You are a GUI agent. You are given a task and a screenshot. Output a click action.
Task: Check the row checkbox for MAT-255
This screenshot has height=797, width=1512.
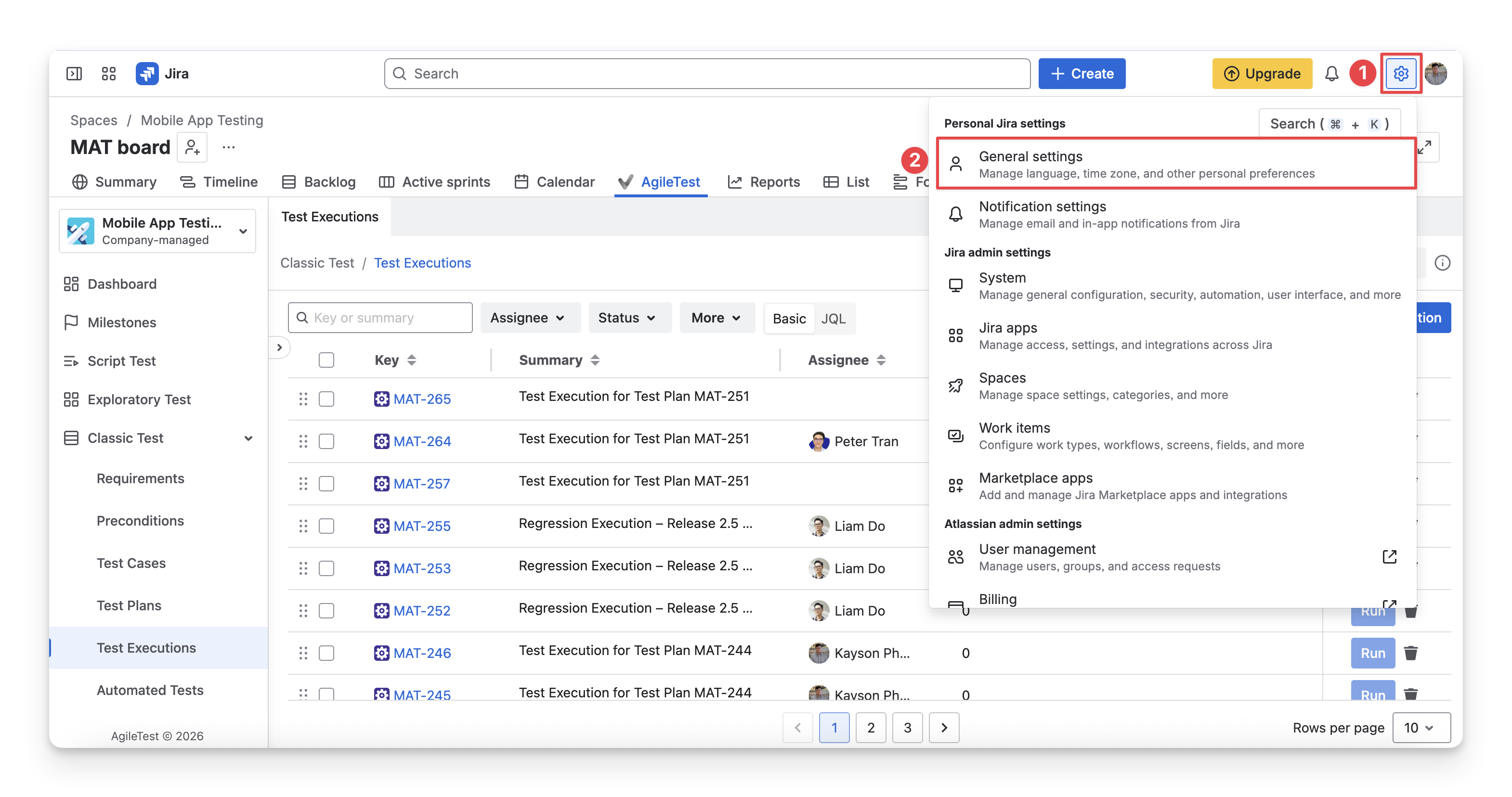[326, 526]
